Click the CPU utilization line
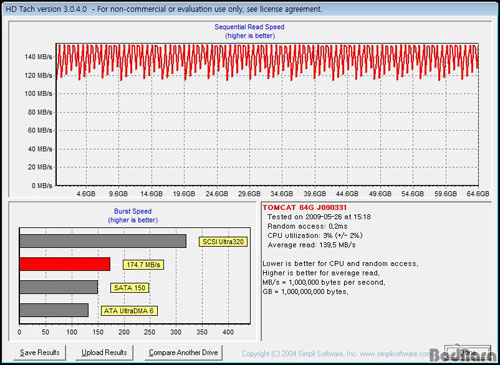 pos(315,236)
